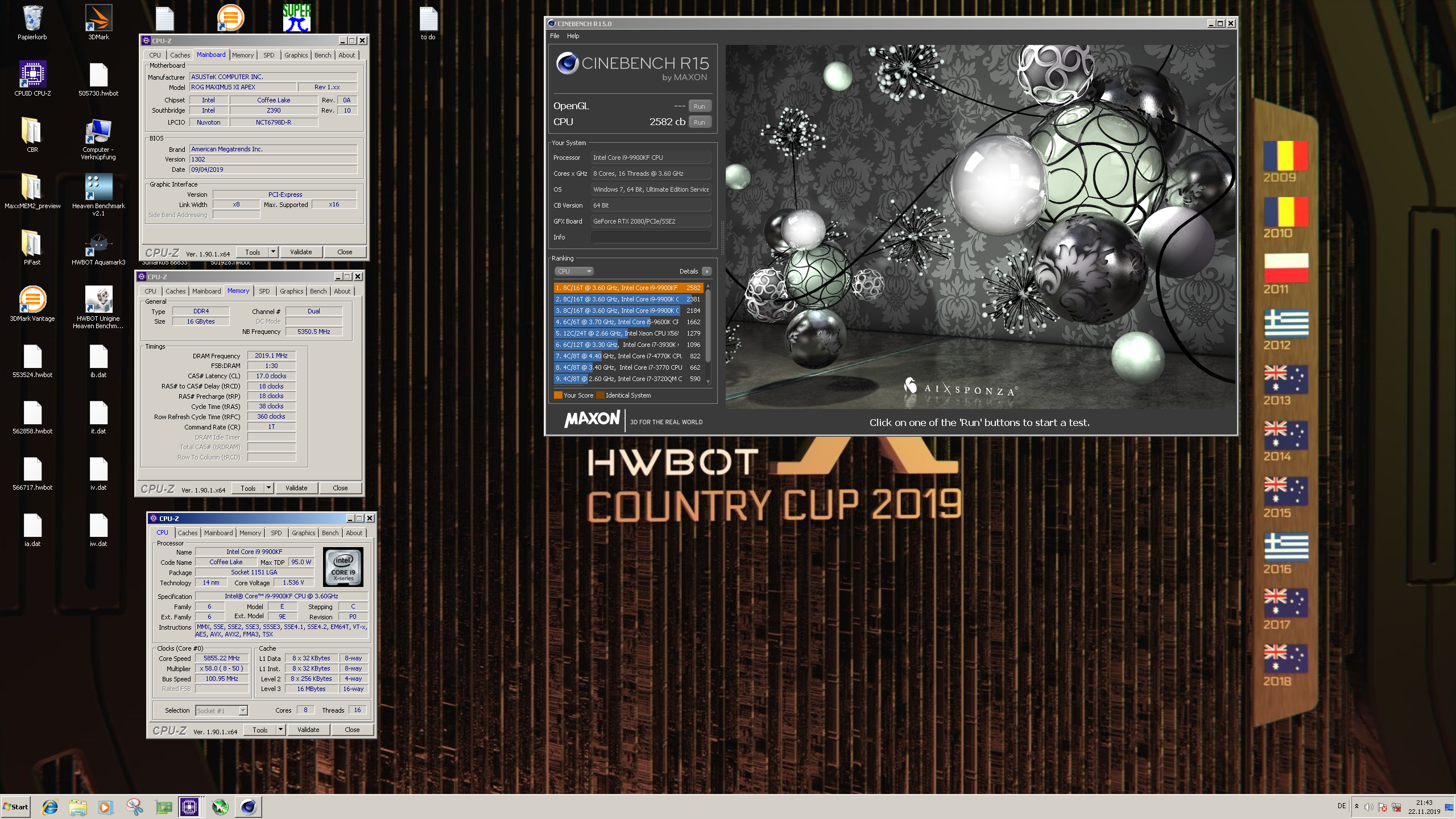Viewport: 1456px width, 819px height.
Task: Run the OpenGL test in Cinebench
Action: 699,106
